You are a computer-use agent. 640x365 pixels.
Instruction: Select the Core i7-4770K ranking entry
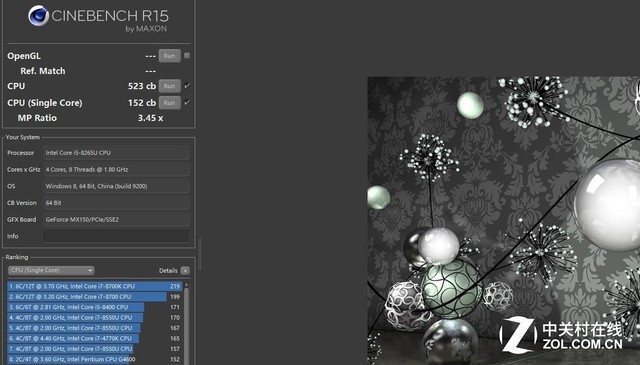pyautogui.click(x=94, y=338)
